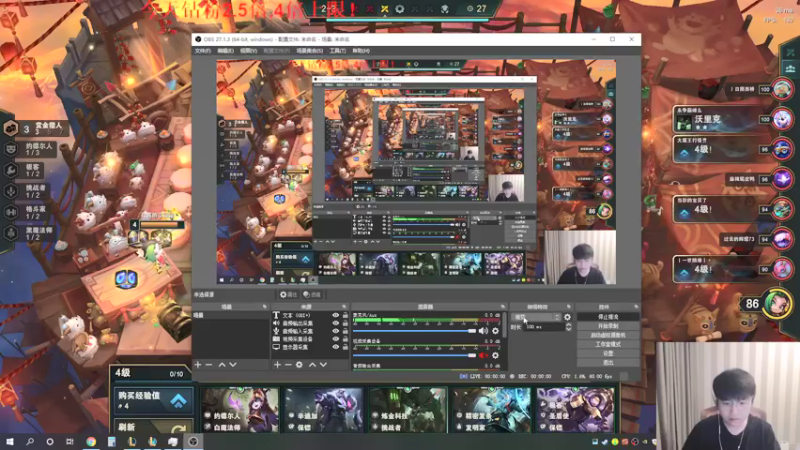The height and width of the screenshot is (450, 800).
Task: Open the 场景集合(S) menu in OBS
Action: pos(309,51)
